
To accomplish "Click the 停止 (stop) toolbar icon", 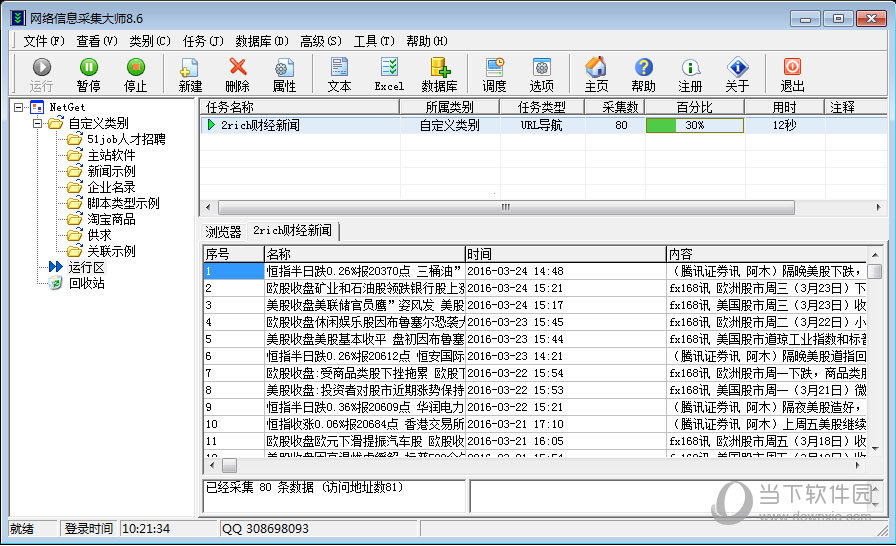I will 135,73.
